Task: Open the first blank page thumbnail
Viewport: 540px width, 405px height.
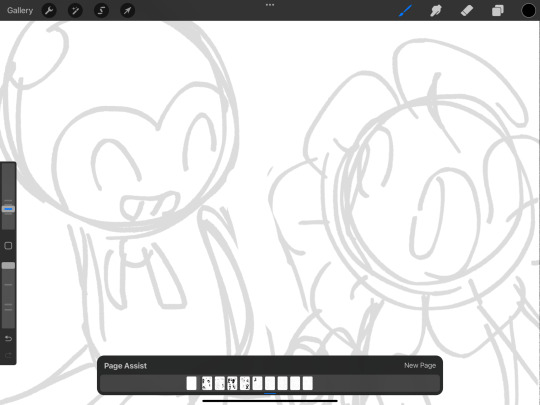Action: coord(191,383)
